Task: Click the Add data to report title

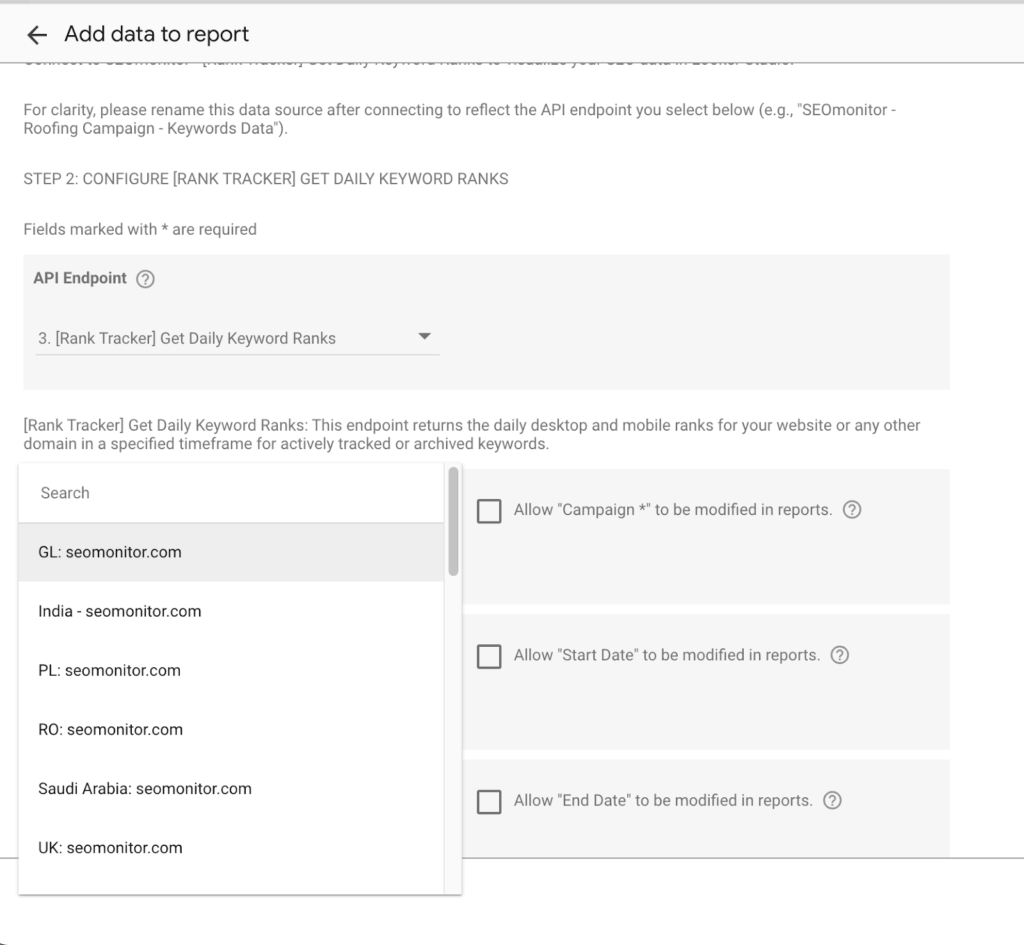Action: [157, 34]
